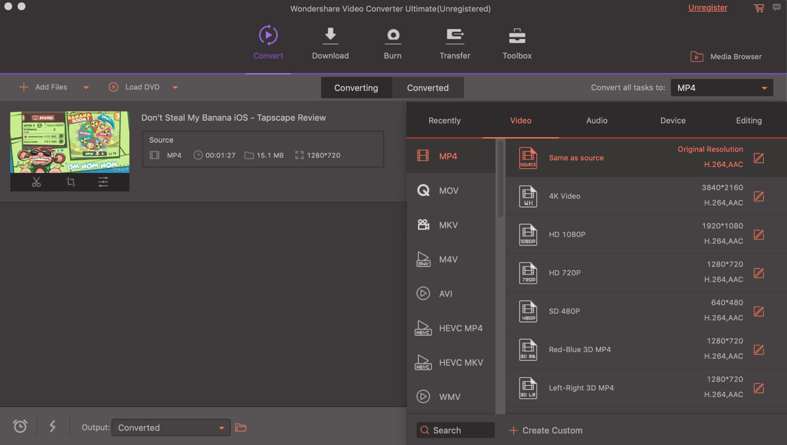Edit the SD 480P preset
This screenshot has height=445, width=787.
(x=759, y=311)
